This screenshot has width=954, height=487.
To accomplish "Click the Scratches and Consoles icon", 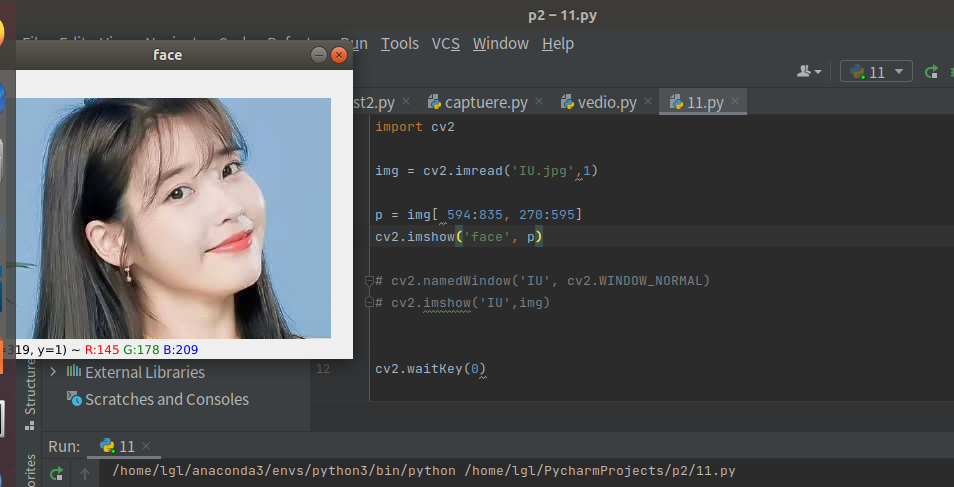I will [x=74, y=398].
